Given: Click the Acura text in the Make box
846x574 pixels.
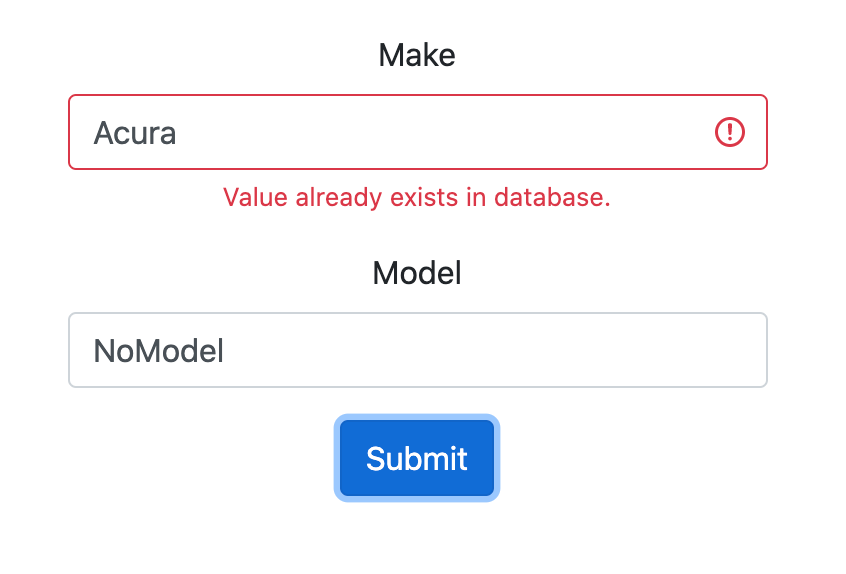Looking at the screenshot, I should click(135, 133).
